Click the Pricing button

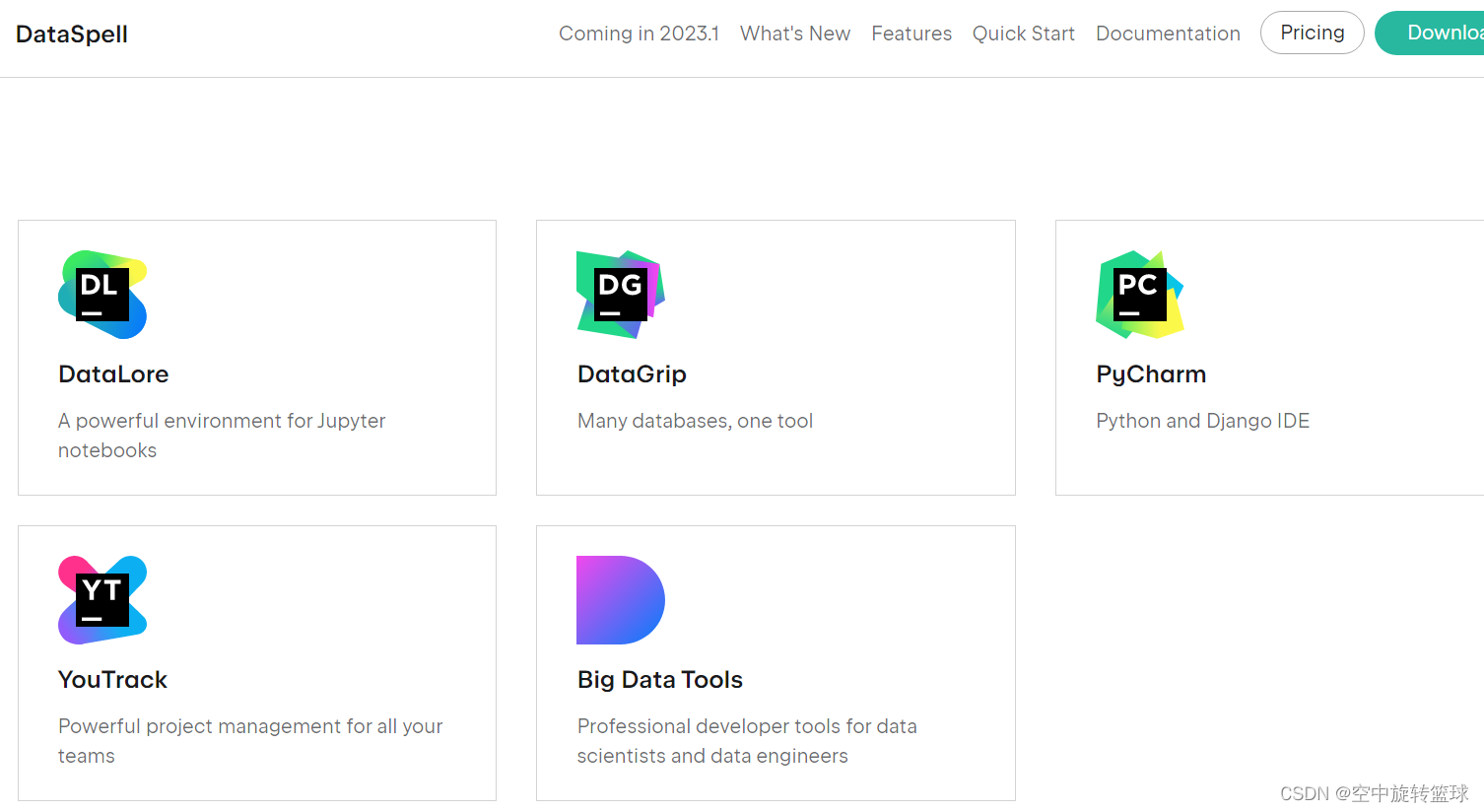click(x=1313, y=33)
